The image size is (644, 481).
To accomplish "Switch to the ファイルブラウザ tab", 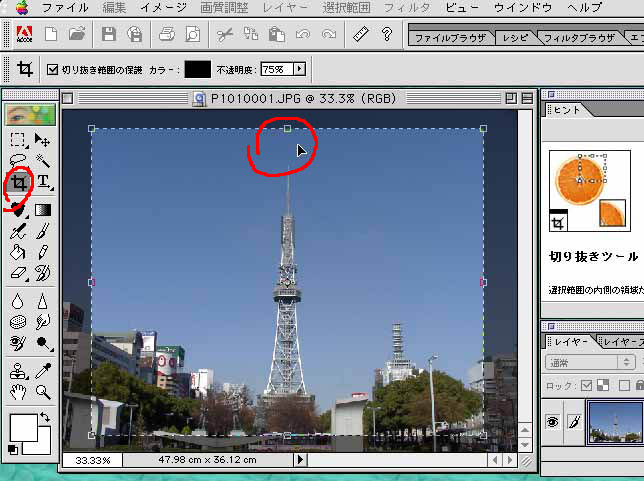I will coord(452,39).
